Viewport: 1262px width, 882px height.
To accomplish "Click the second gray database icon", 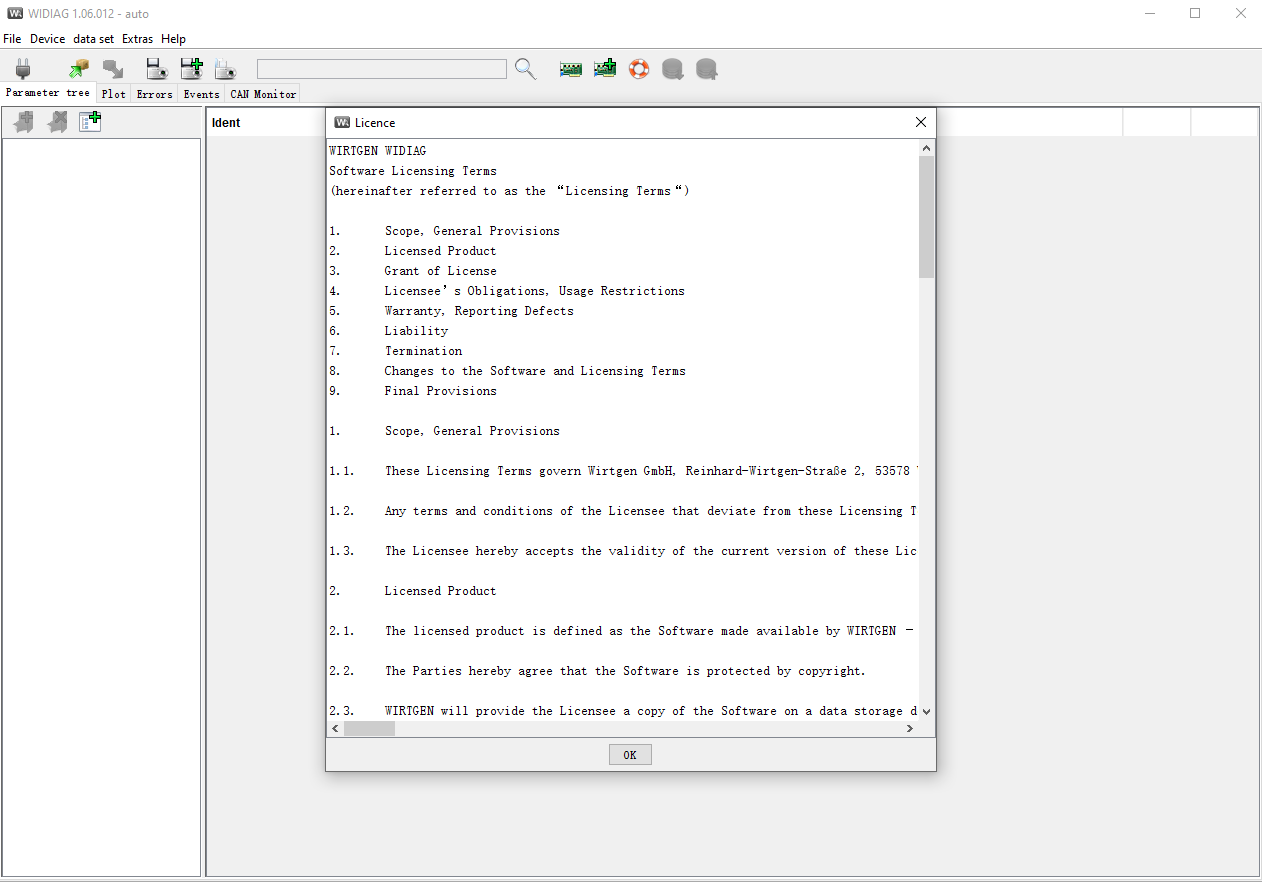I will [x=707, y=69].
